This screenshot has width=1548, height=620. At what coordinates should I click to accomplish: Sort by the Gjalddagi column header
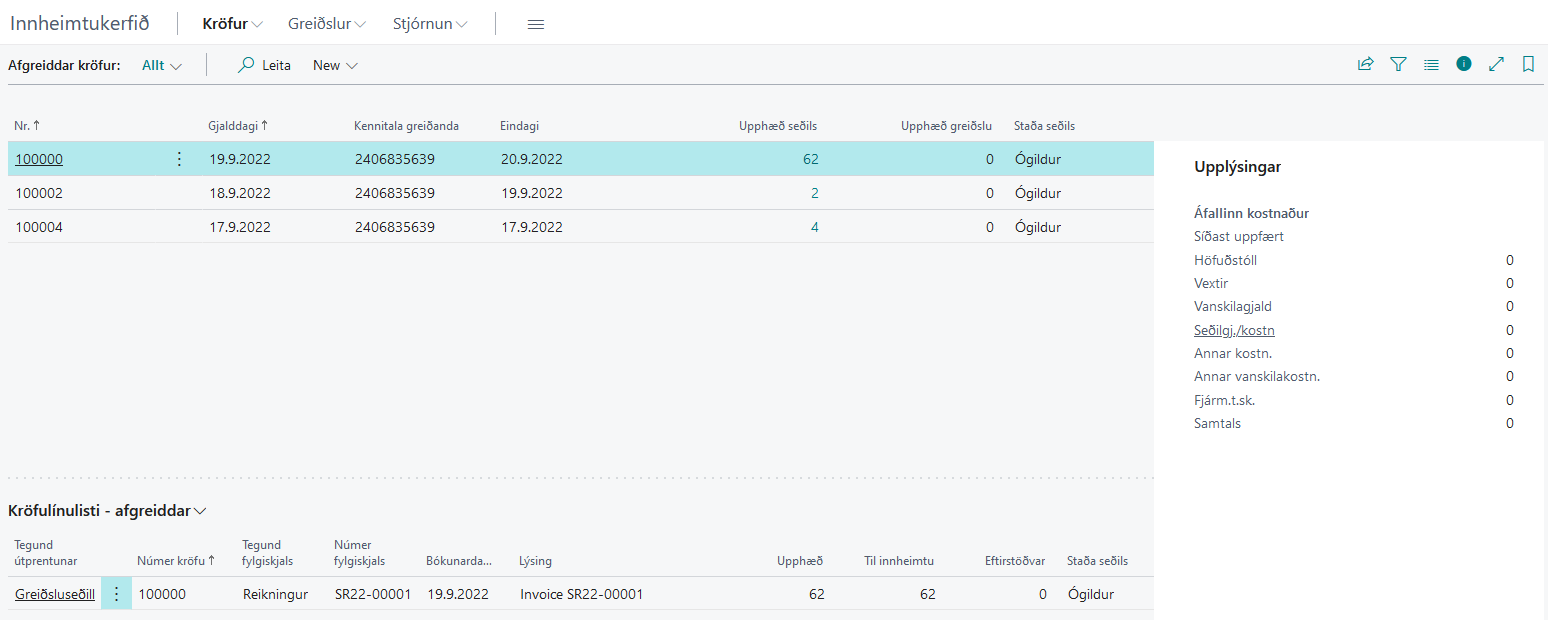[238, 126]
